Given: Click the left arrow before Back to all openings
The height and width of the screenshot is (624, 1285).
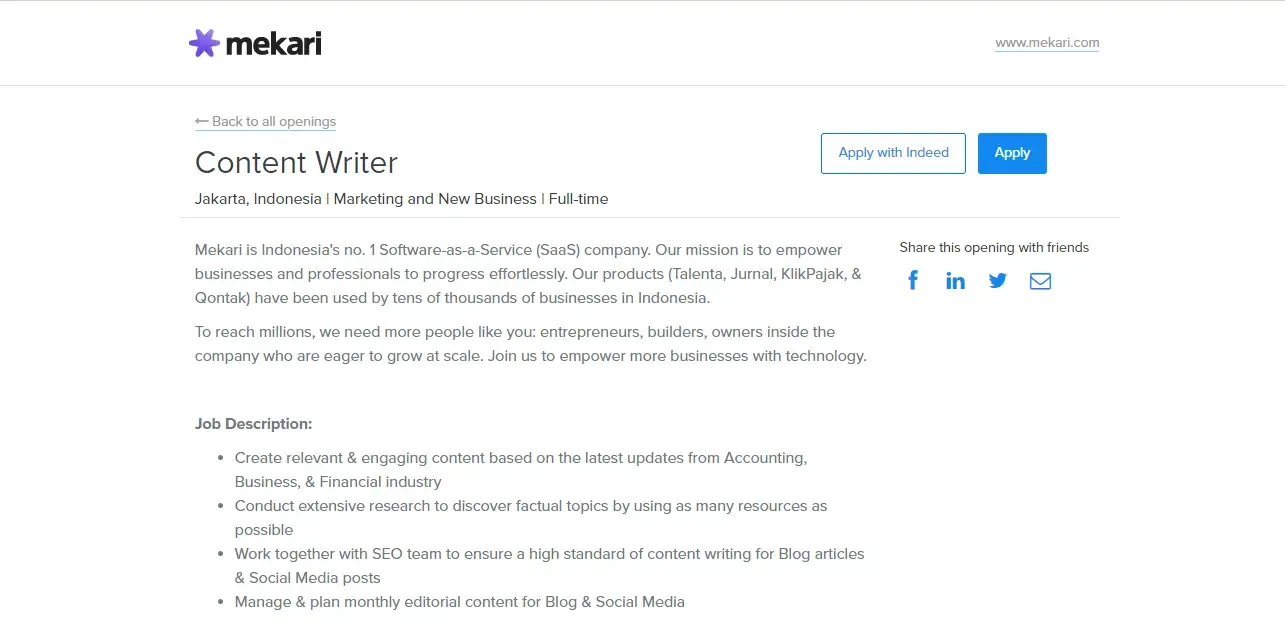Looking at the screenshot, I should tap(202, 121).
